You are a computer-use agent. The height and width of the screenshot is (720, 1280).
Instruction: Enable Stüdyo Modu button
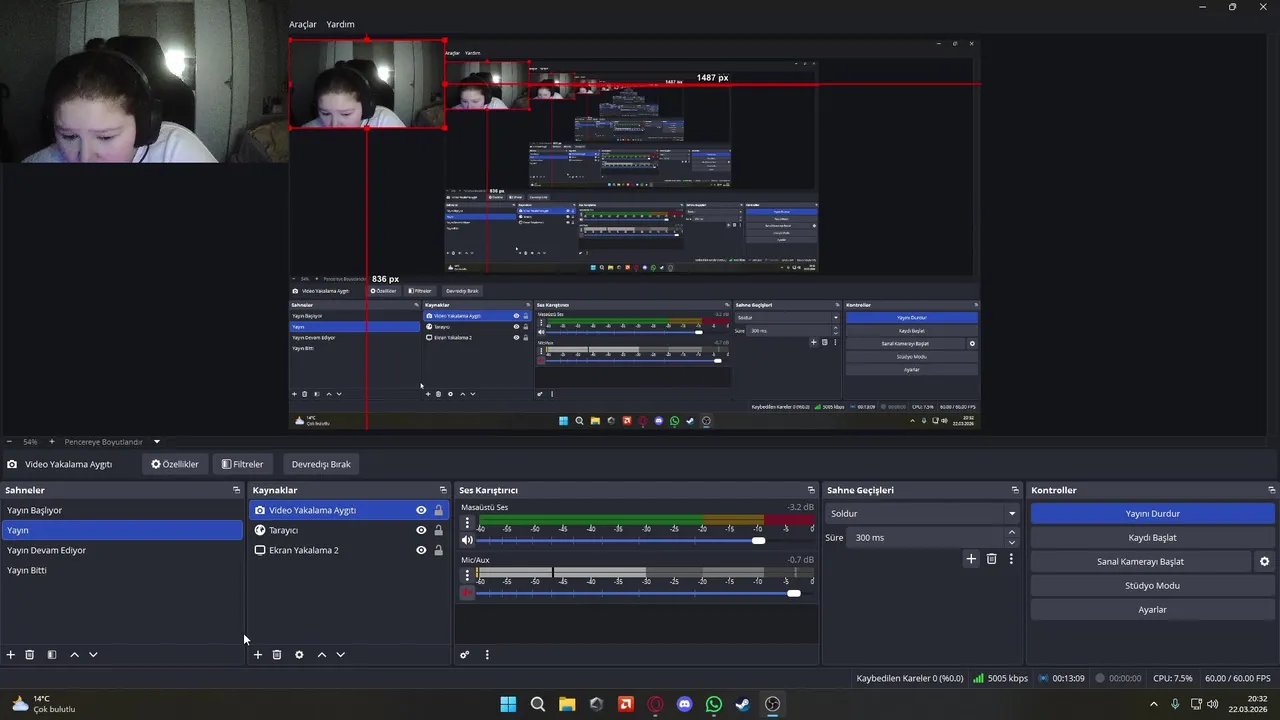coord(1152,586)
